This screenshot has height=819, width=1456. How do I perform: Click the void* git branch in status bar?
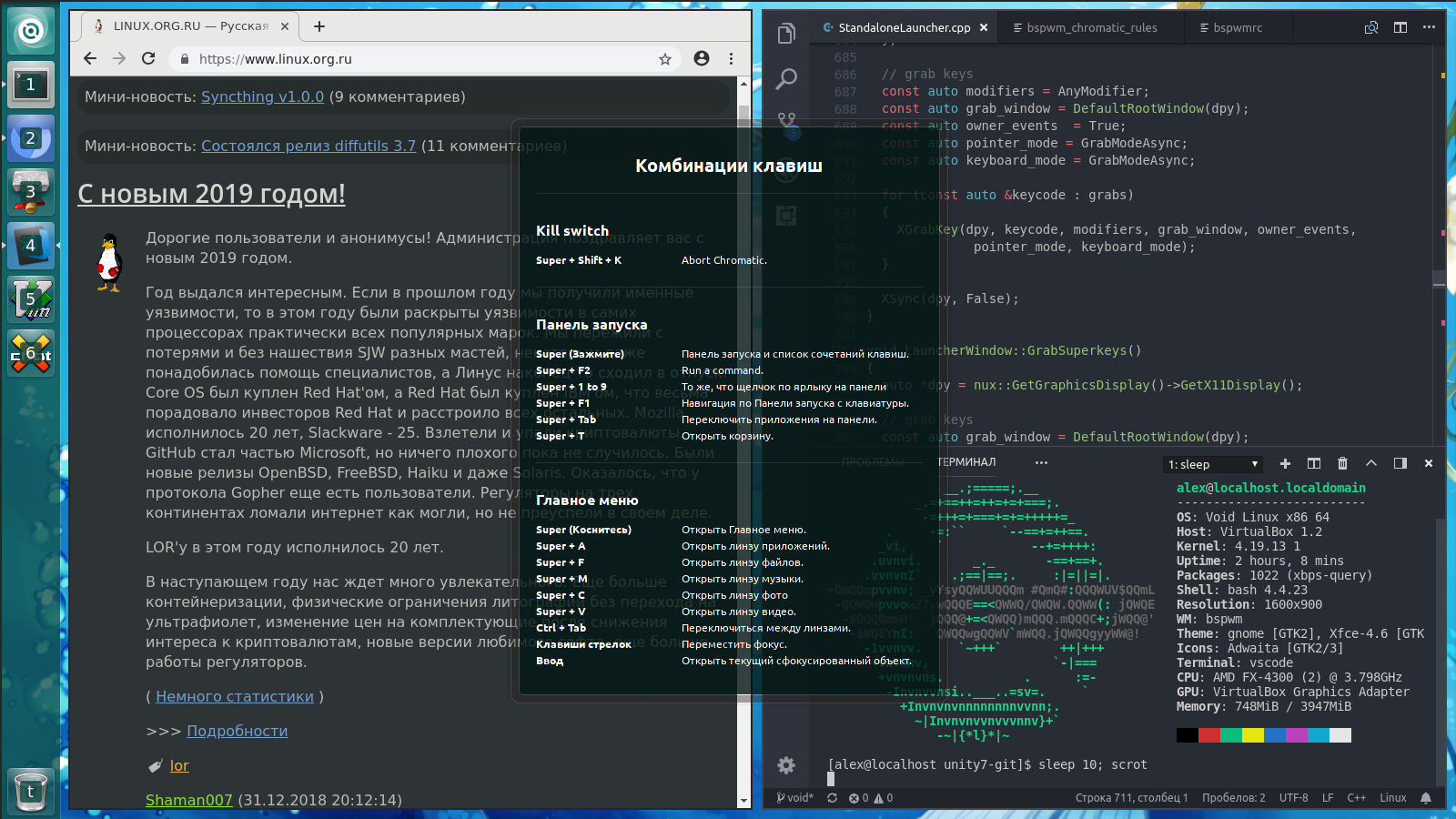click(794, 798)
